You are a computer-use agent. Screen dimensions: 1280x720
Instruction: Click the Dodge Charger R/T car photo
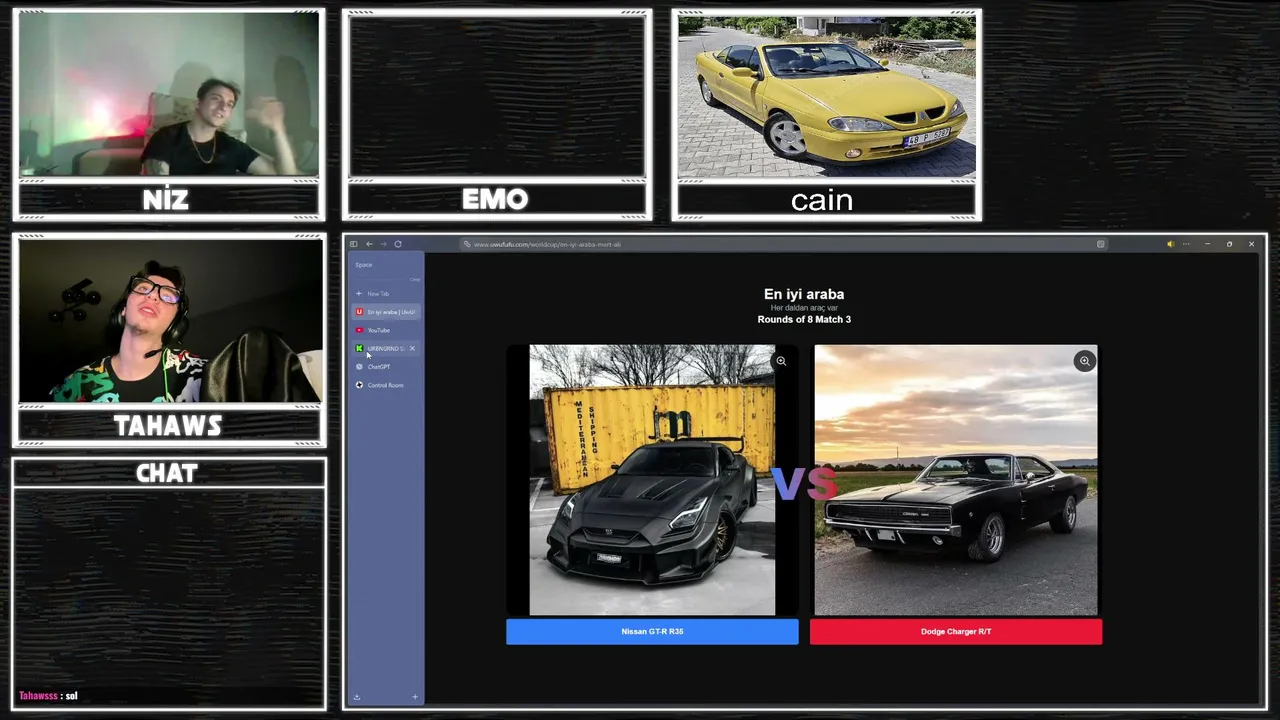(956, 480)
